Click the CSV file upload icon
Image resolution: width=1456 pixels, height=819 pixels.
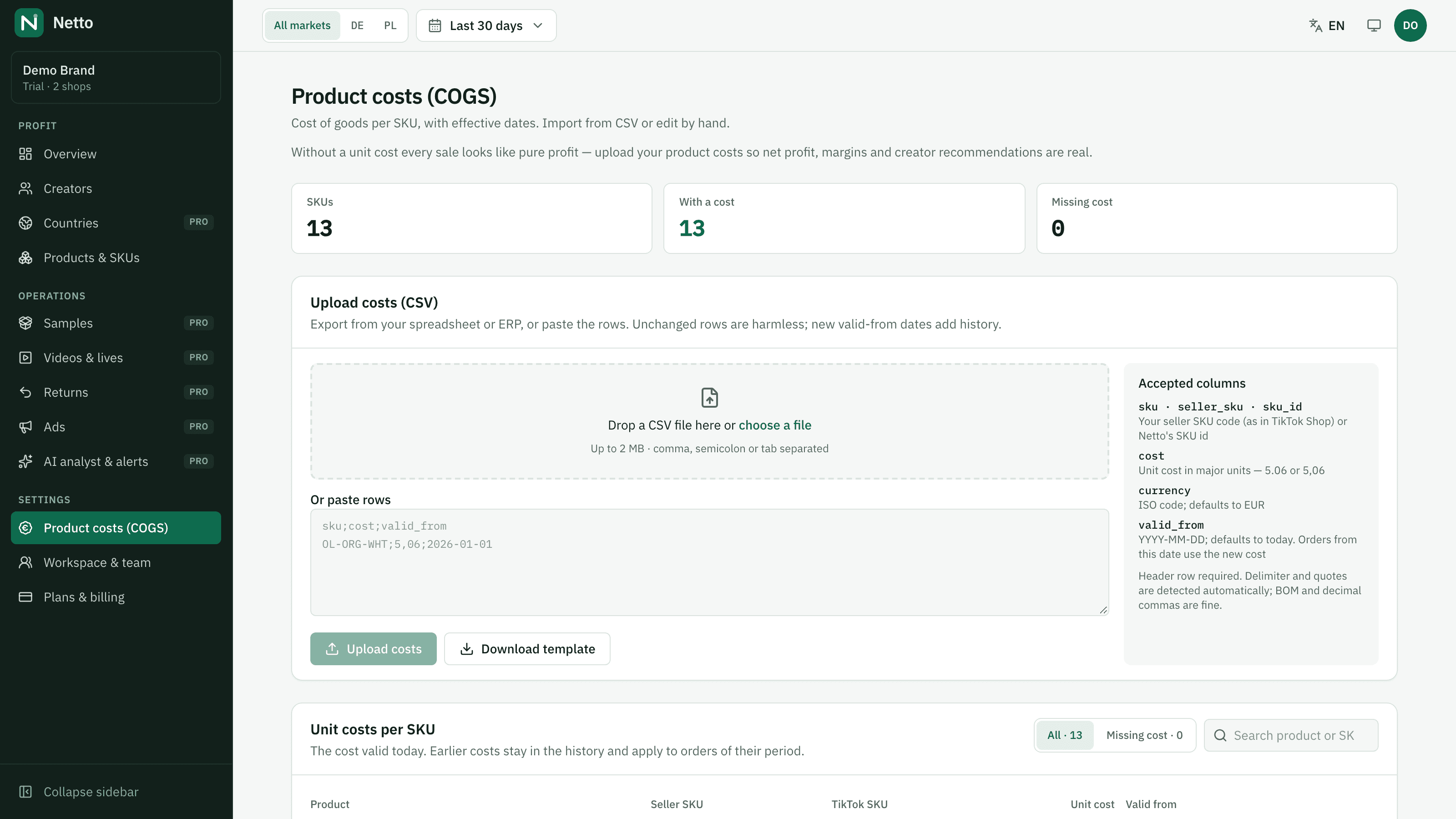pos(709,397)
